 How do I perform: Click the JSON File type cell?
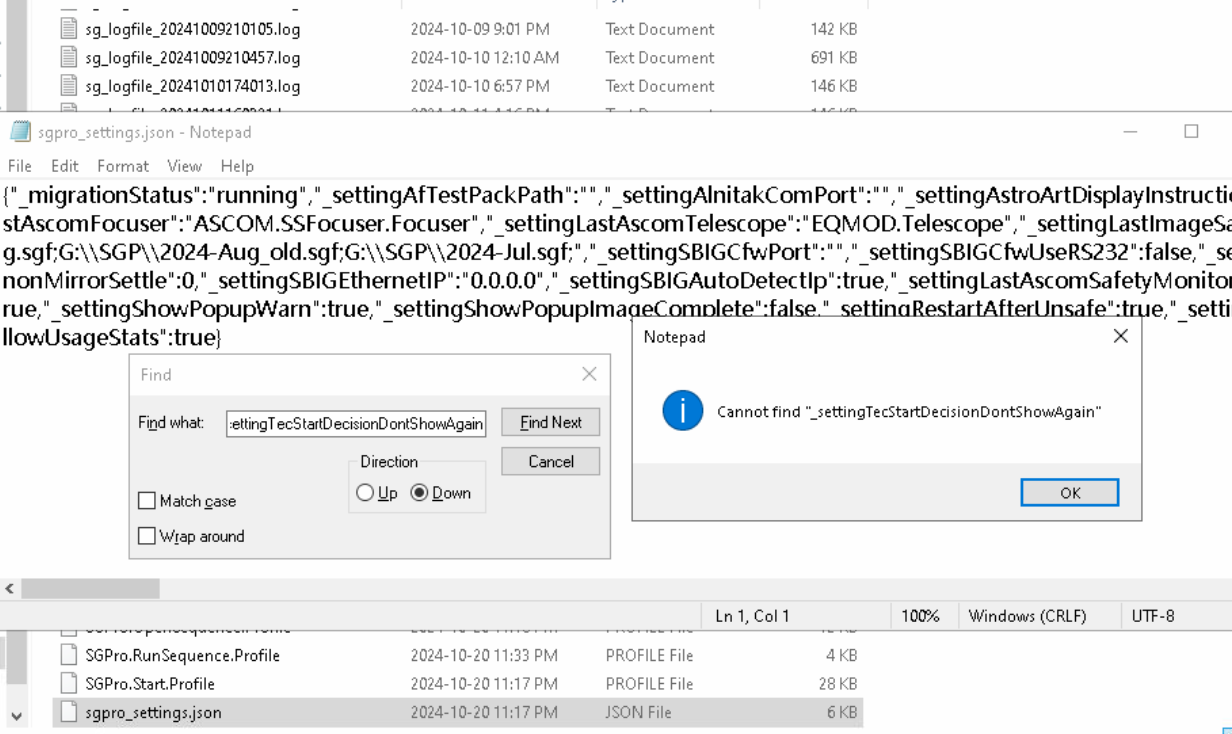638,712
